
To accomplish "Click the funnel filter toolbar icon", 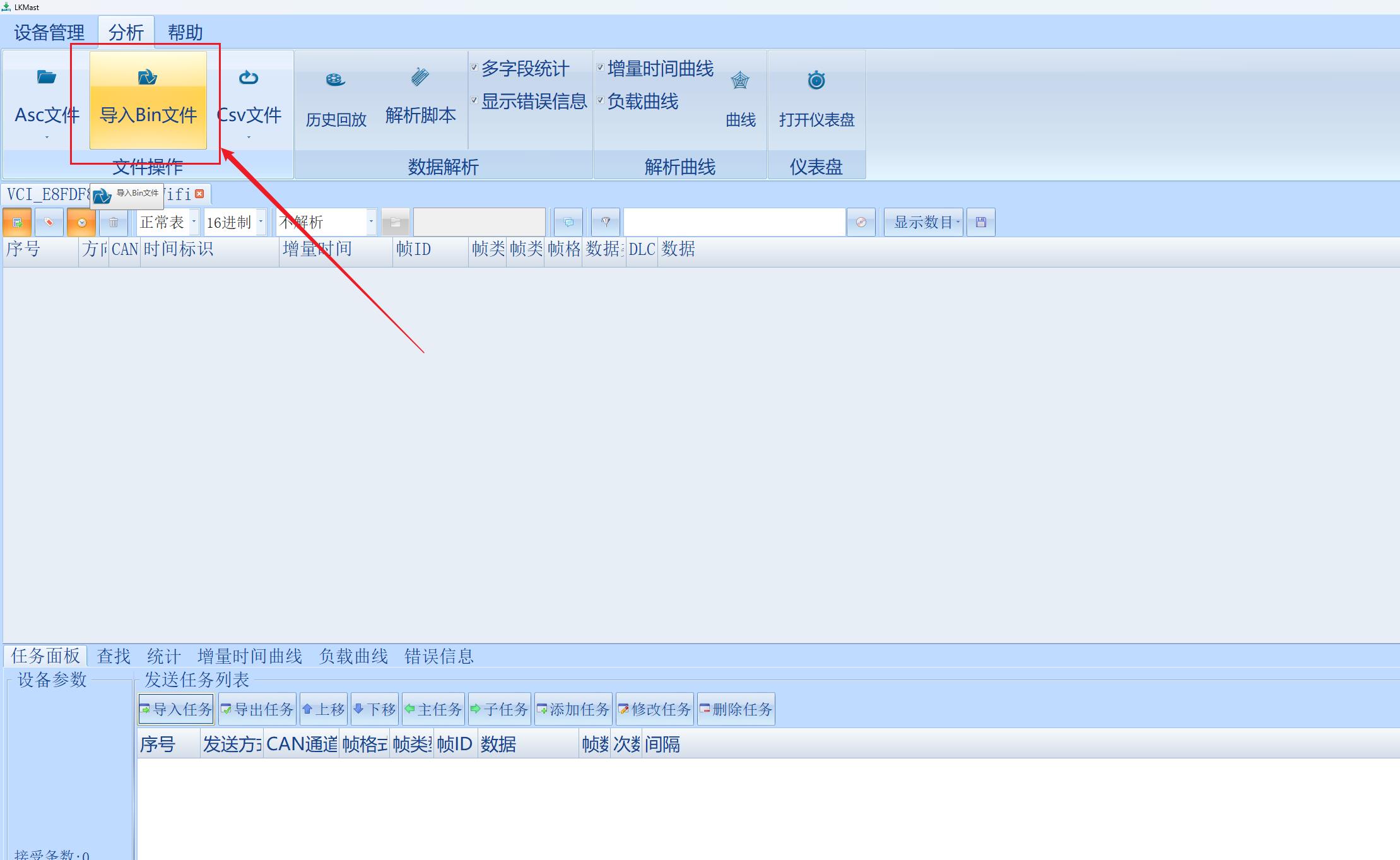I will point(606,222).
